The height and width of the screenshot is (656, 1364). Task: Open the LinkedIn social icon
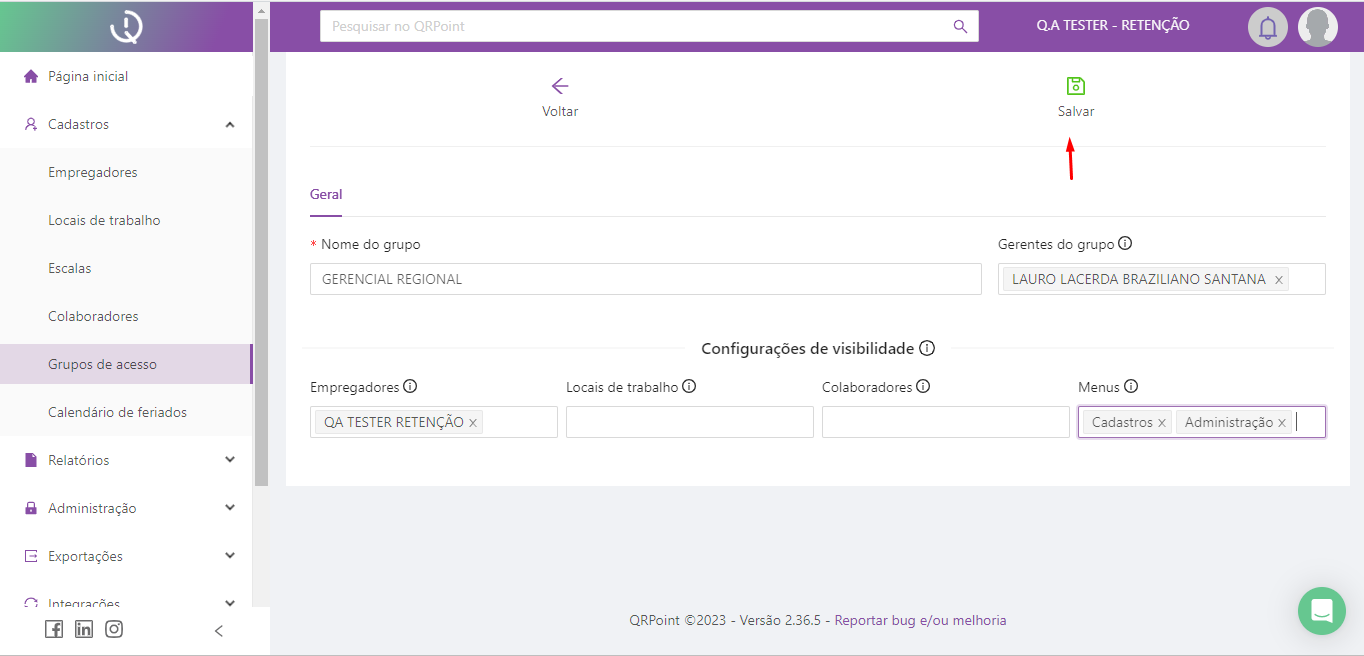pos(84,629)
